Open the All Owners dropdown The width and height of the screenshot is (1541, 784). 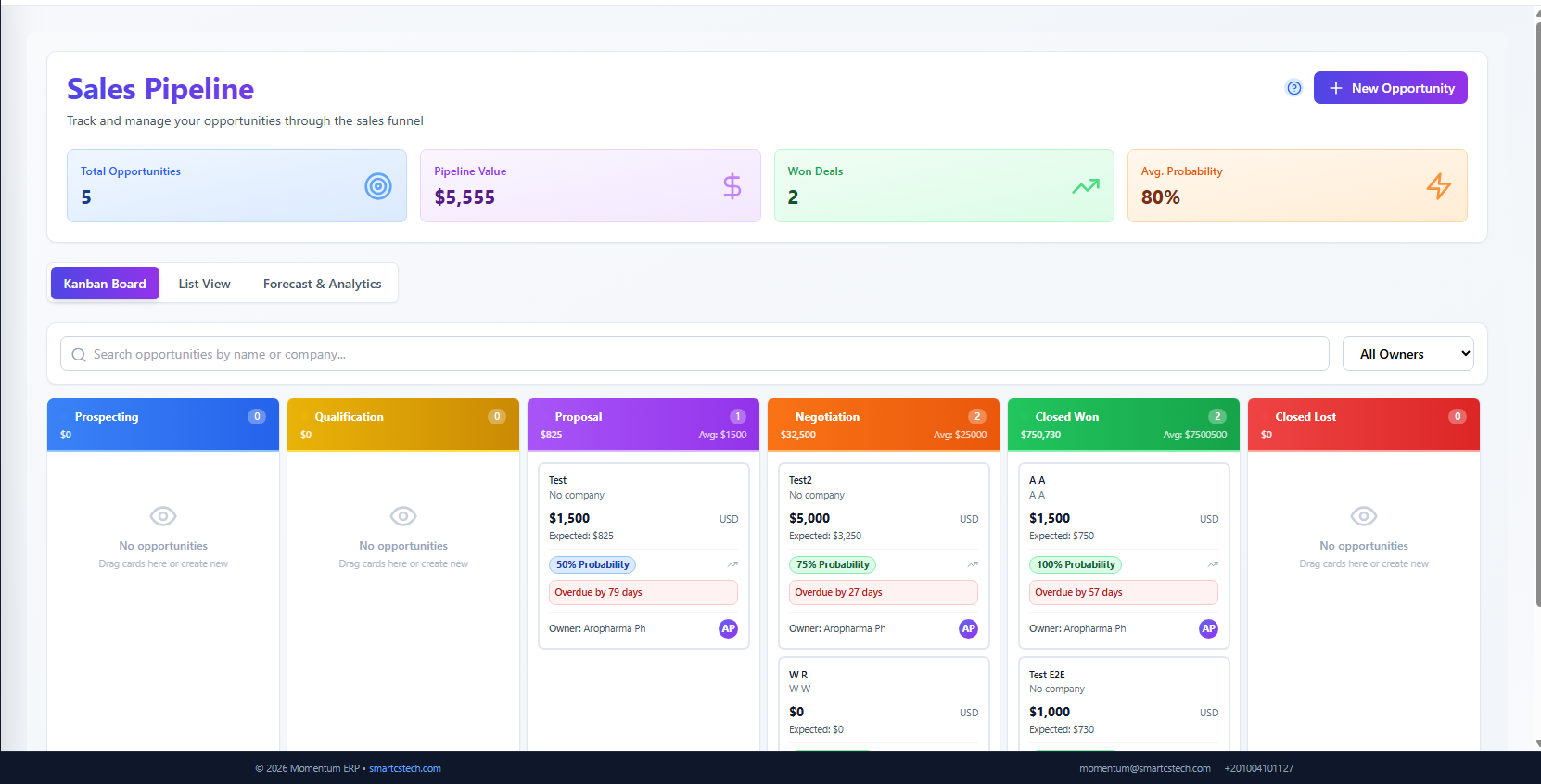(1408, 354)
